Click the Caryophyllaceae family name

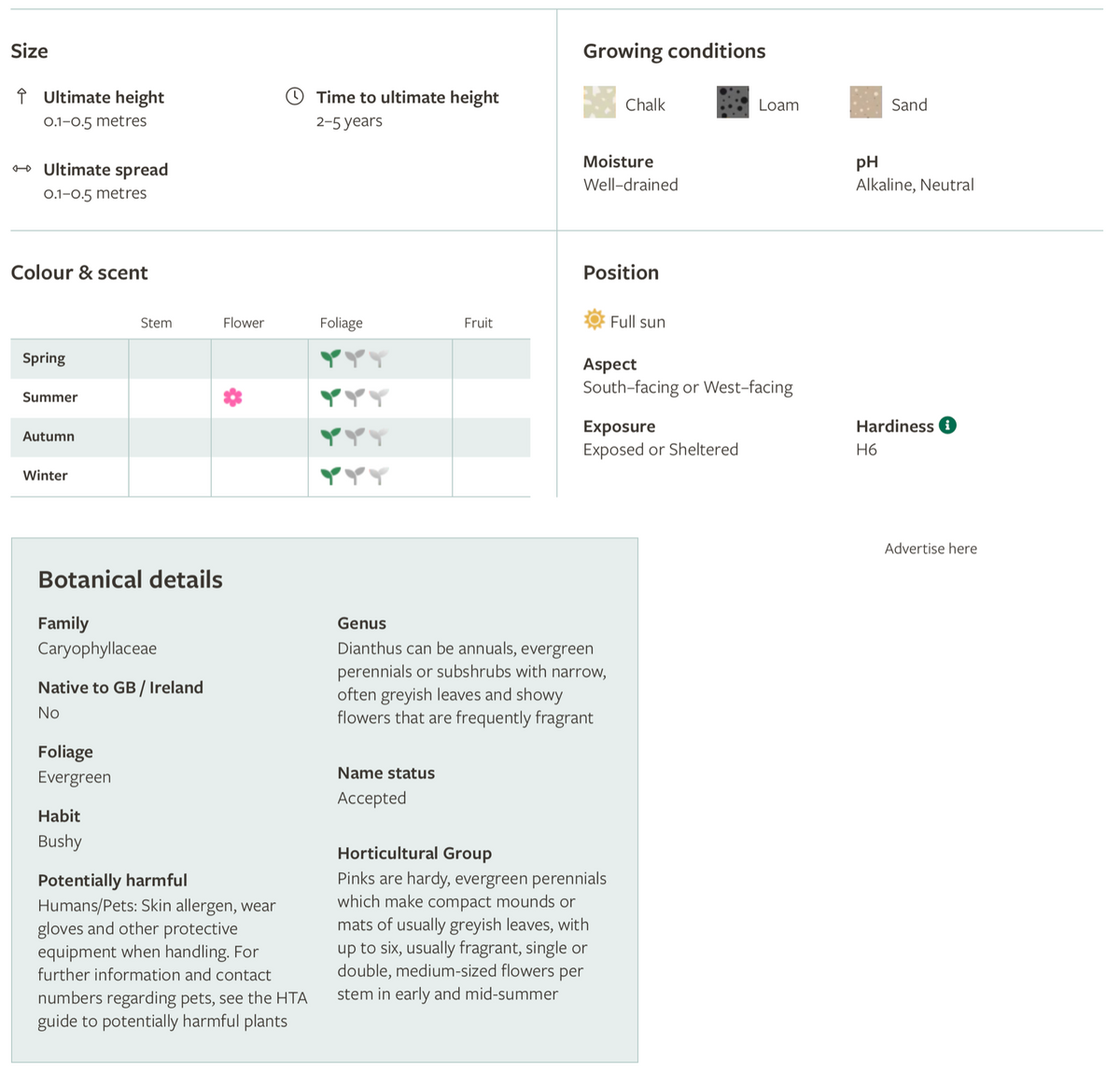97,648
